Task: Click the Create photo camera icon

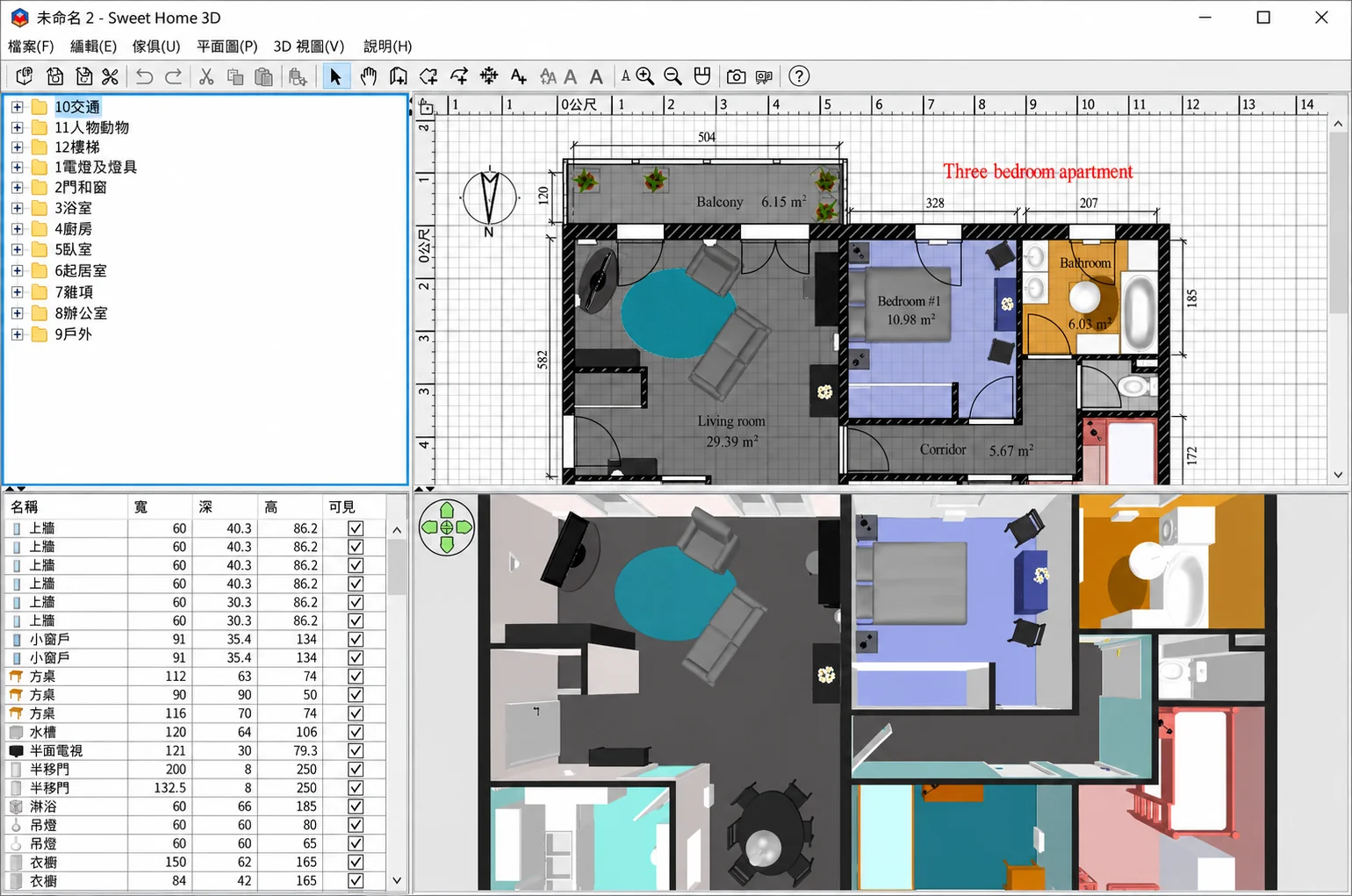Action: click(737, 76)
